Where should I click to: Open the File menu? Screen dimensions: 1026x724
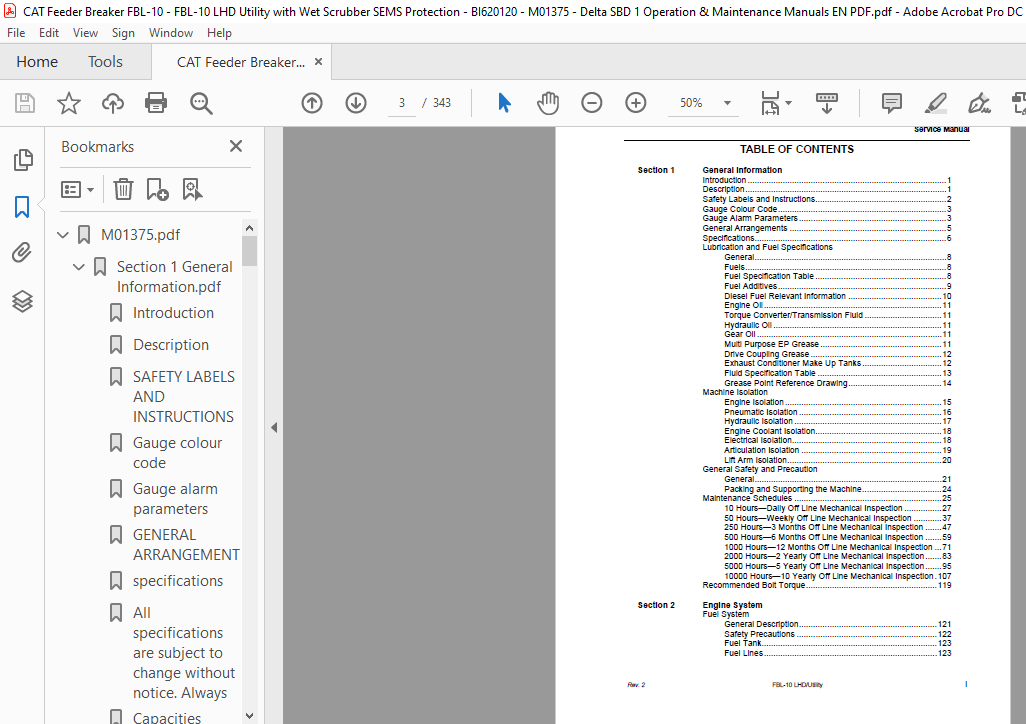16,33
